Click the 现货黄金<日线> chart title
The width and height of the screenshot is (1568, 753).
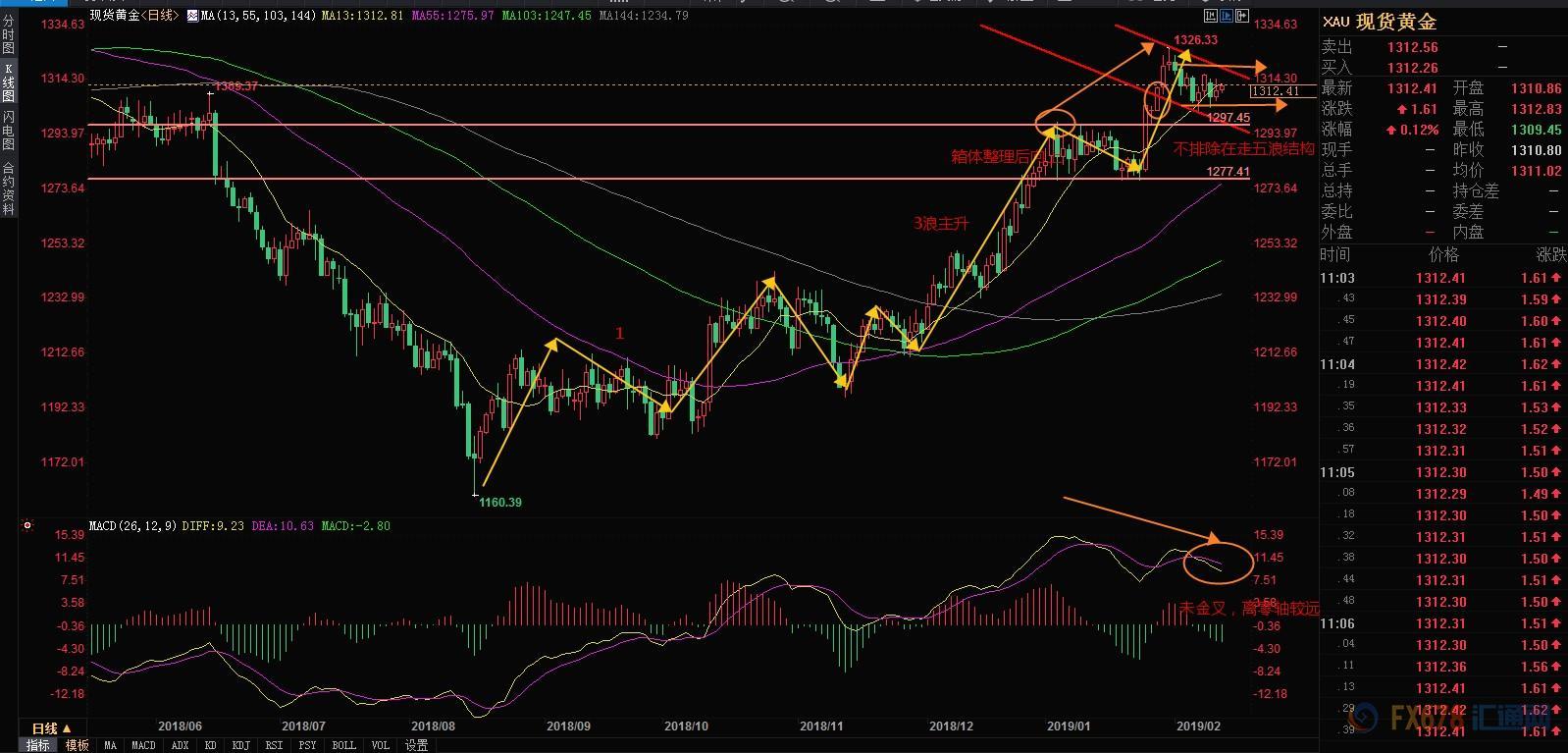[134, 16]
